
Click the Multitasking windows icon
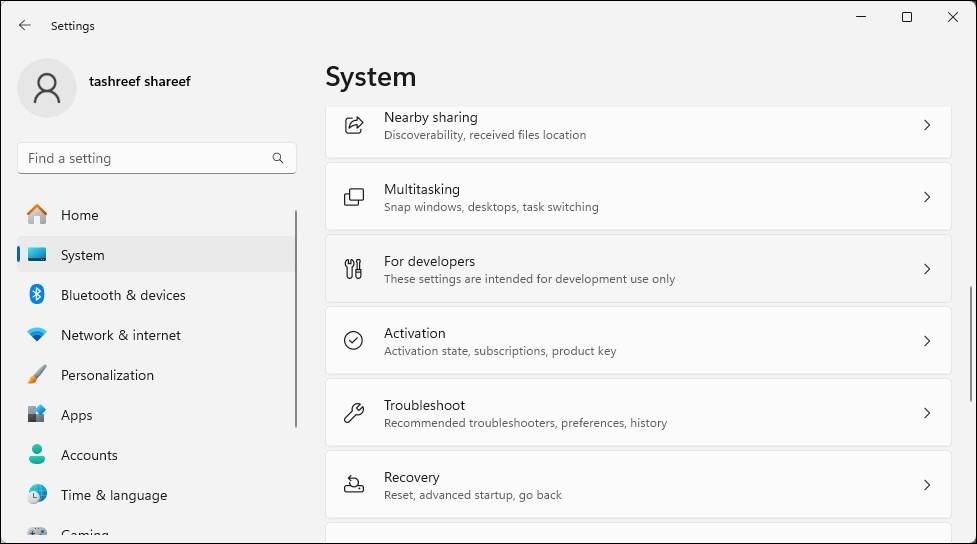tap(353, 197)
